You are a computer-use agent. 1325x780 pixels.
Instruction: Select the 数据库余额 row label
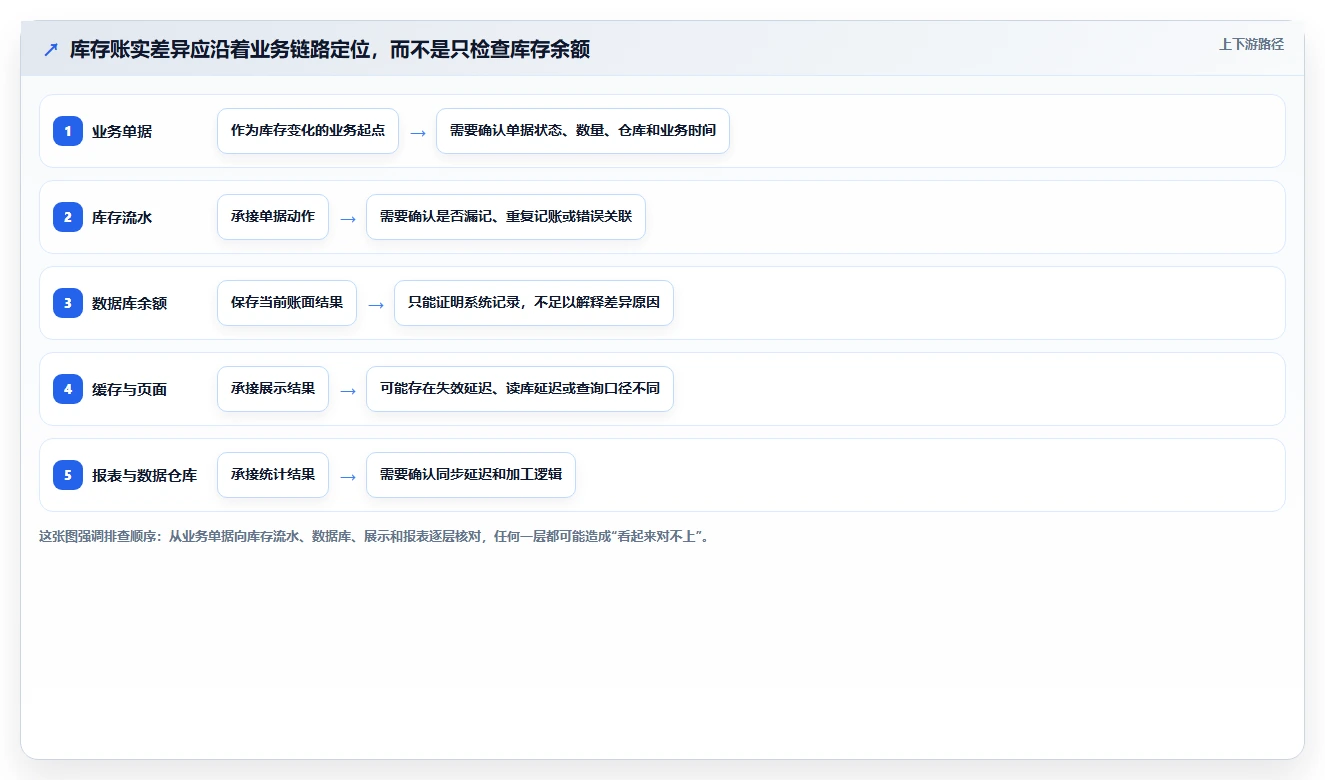pyautogui.click(x=129, y=303)
